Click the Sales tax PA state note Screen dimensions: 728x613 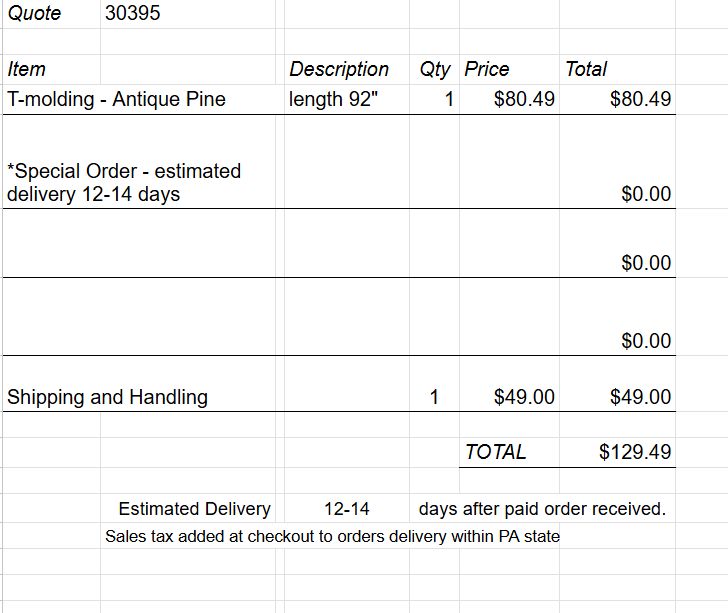[332, 536]
